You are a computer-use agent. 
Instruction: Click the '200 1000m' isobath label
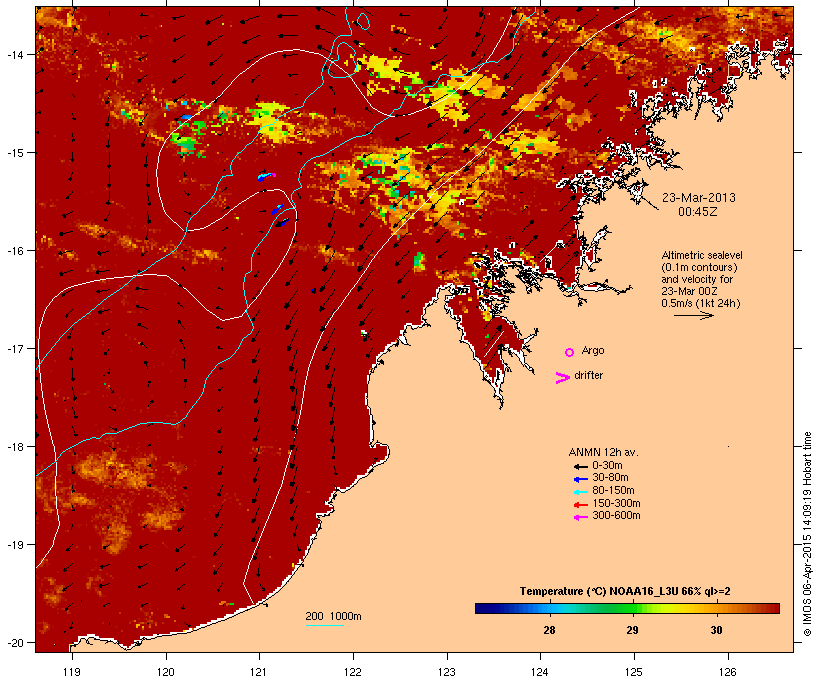333,616
